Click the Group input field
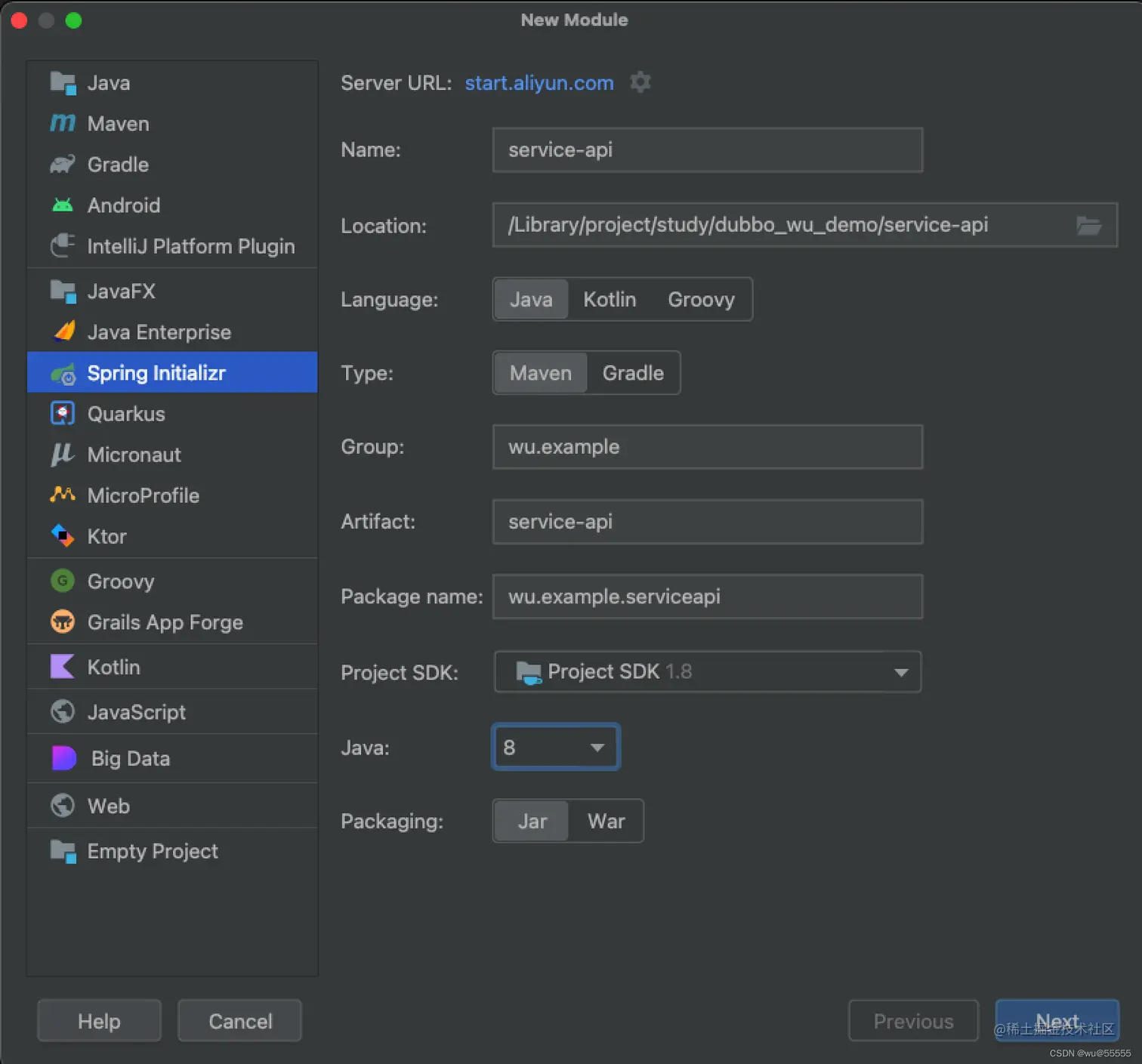The width and height of the screenshot is (1142, 1064). click(x=708, y=446)
